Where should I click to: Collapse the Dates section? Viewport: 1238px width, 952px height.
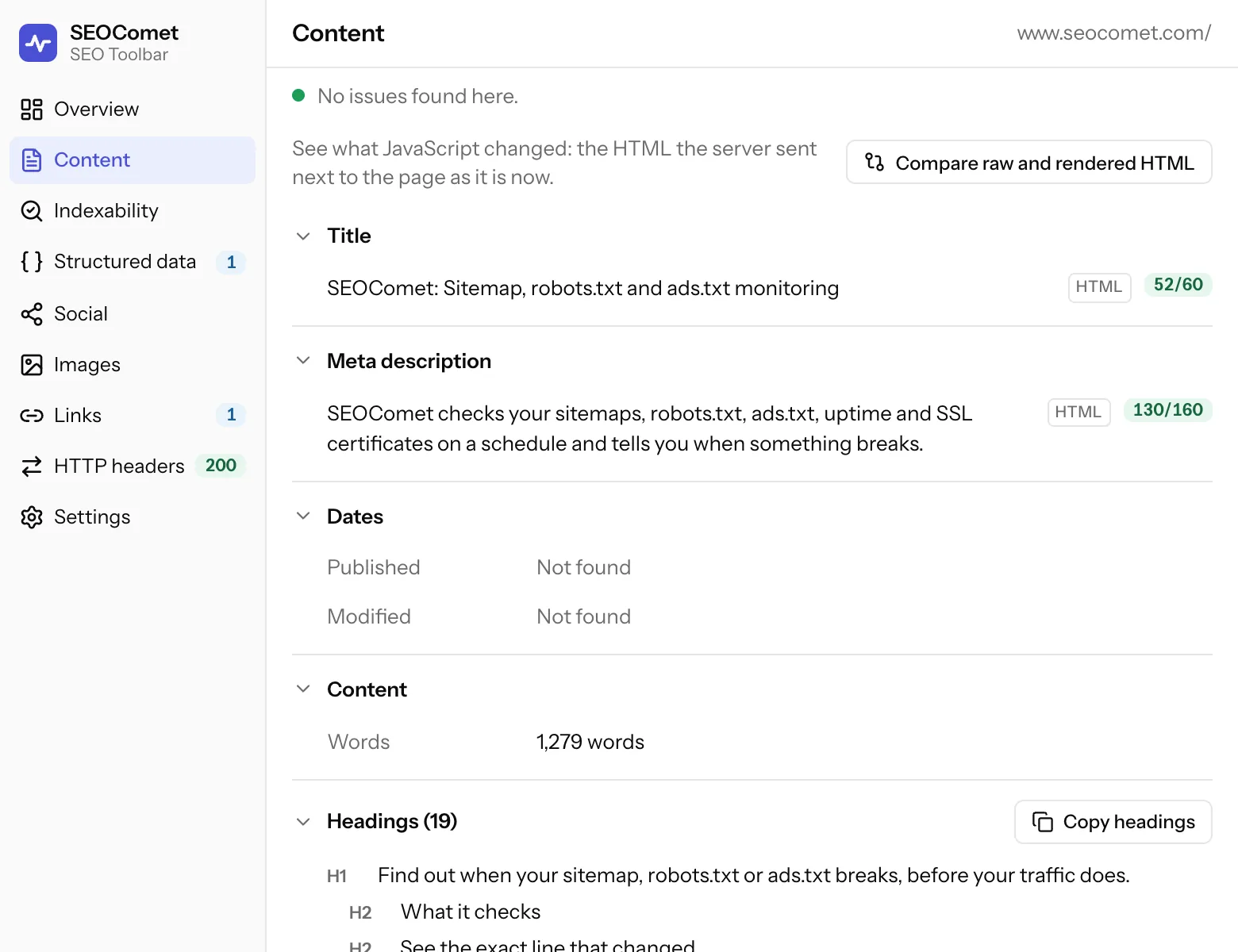point(303,516)
